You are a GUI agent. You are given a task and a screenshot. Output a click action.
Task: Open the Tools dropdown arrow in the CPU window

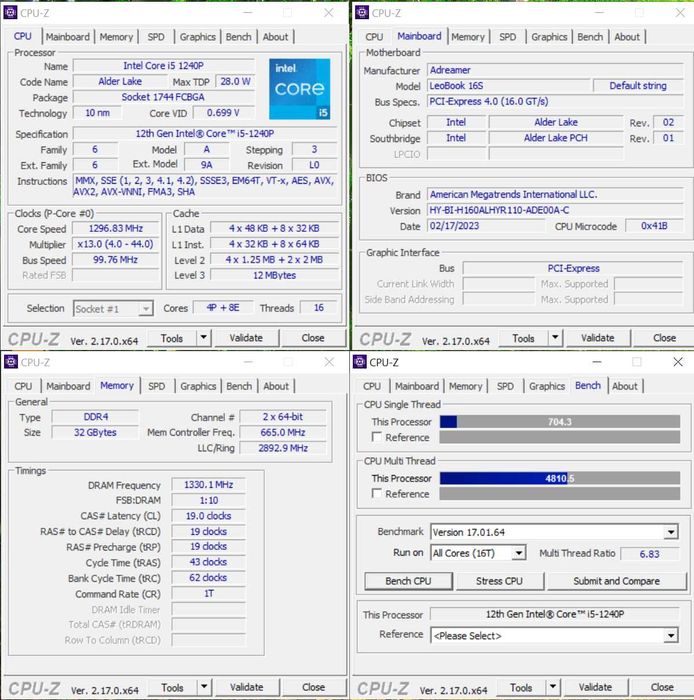(x=204, y=338)
